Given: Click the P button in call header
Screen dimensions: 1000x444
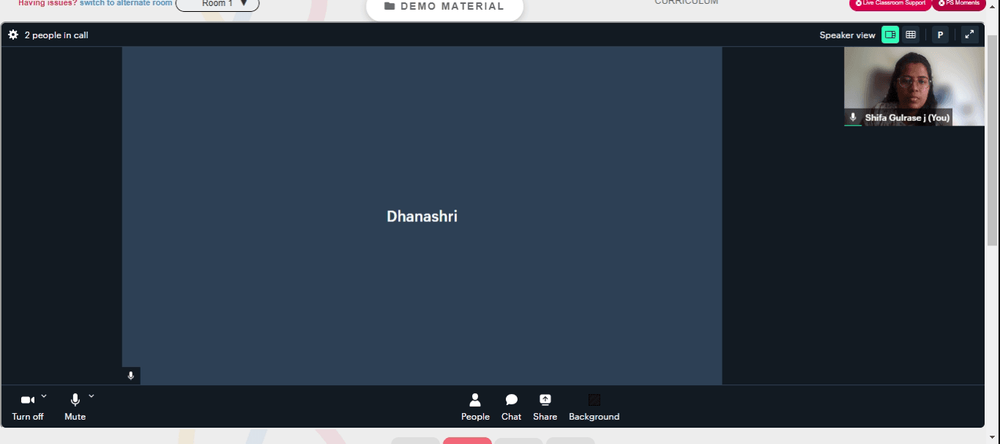Looking at the screenshot, I should 939,35.
